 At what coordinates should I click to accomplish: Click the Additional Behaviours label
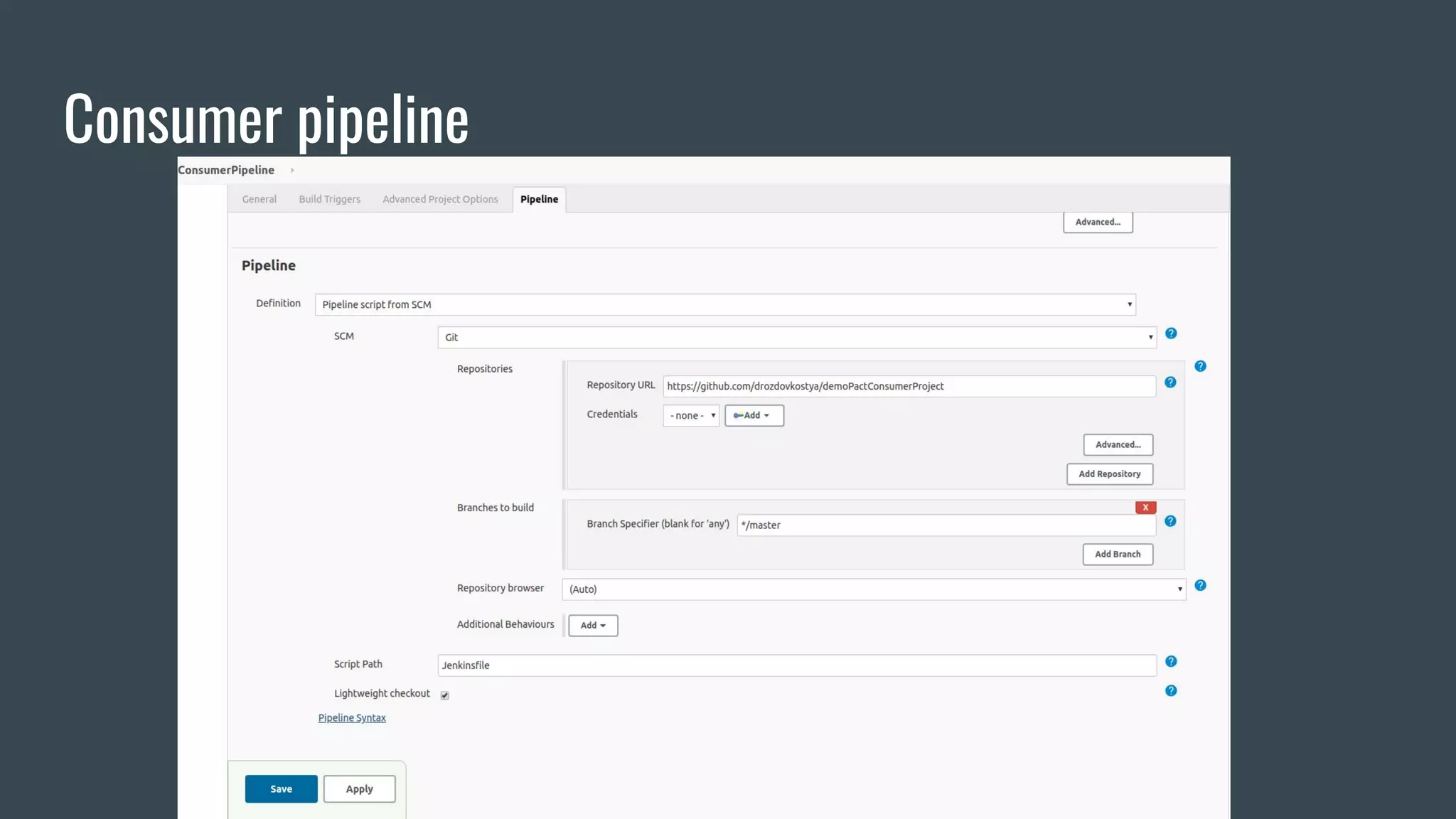click(x=505, y=624)
